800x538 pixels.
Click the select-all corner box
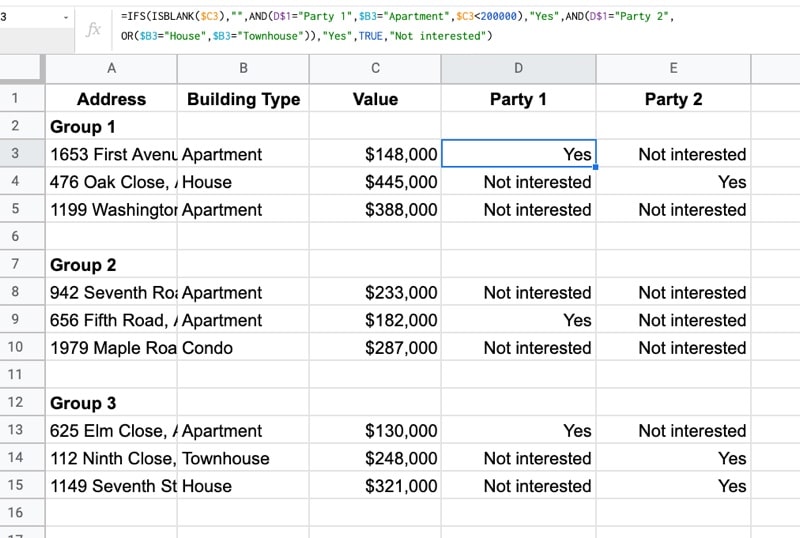[x=22, y=68]
